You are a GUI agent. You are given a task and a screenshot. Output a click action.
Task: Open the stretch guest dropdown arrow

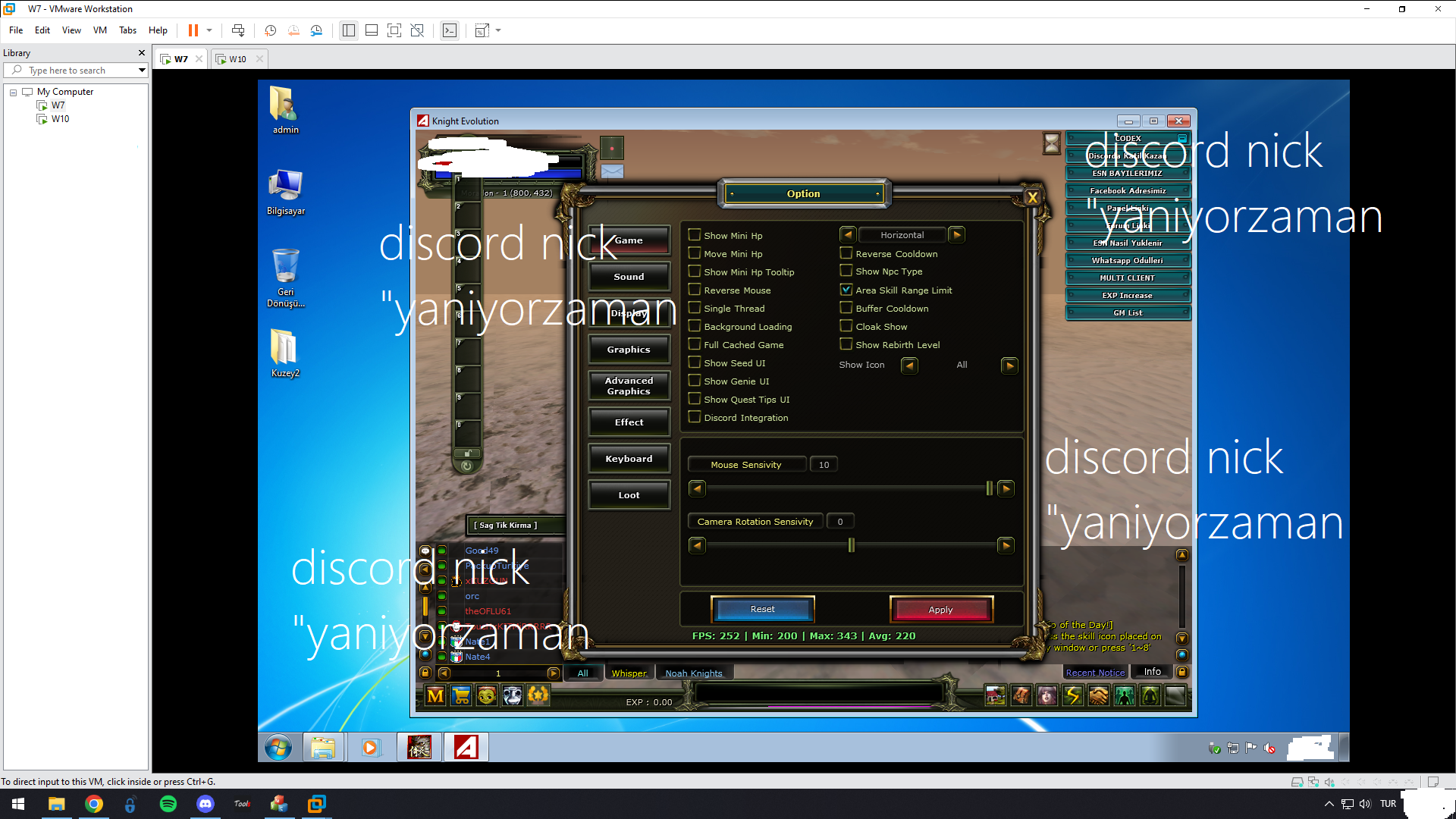point(498,30)
